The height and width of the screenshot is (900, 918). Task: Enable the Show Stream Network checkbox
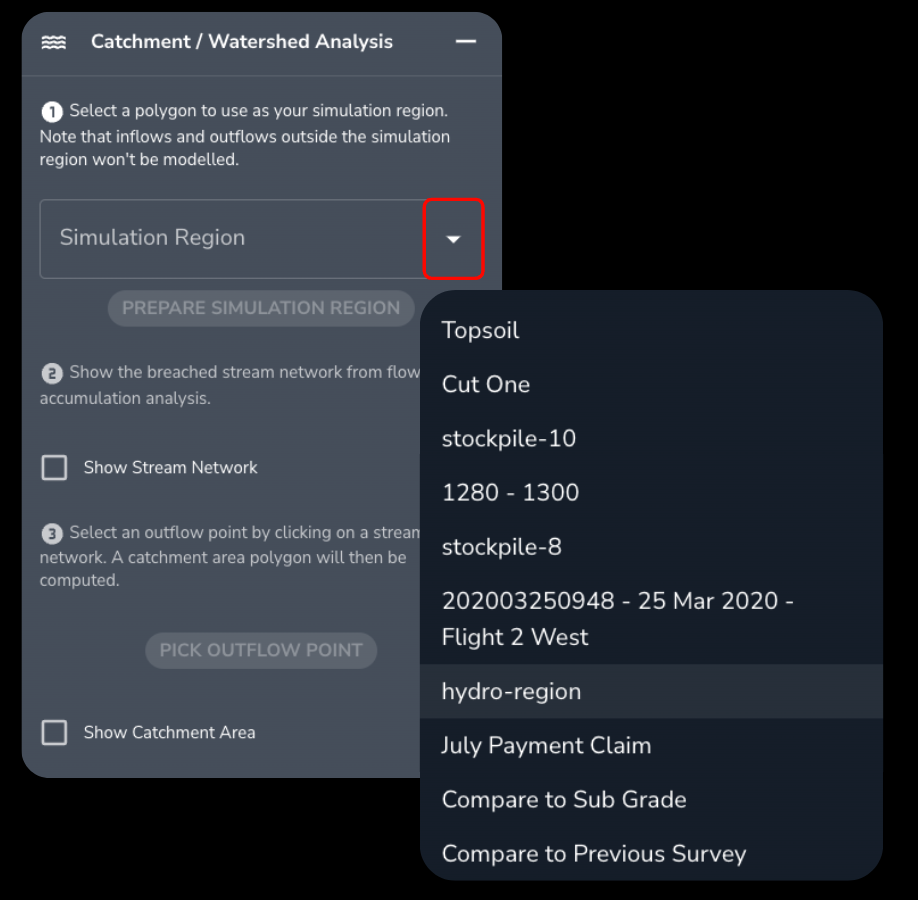(x=54, y=468)
